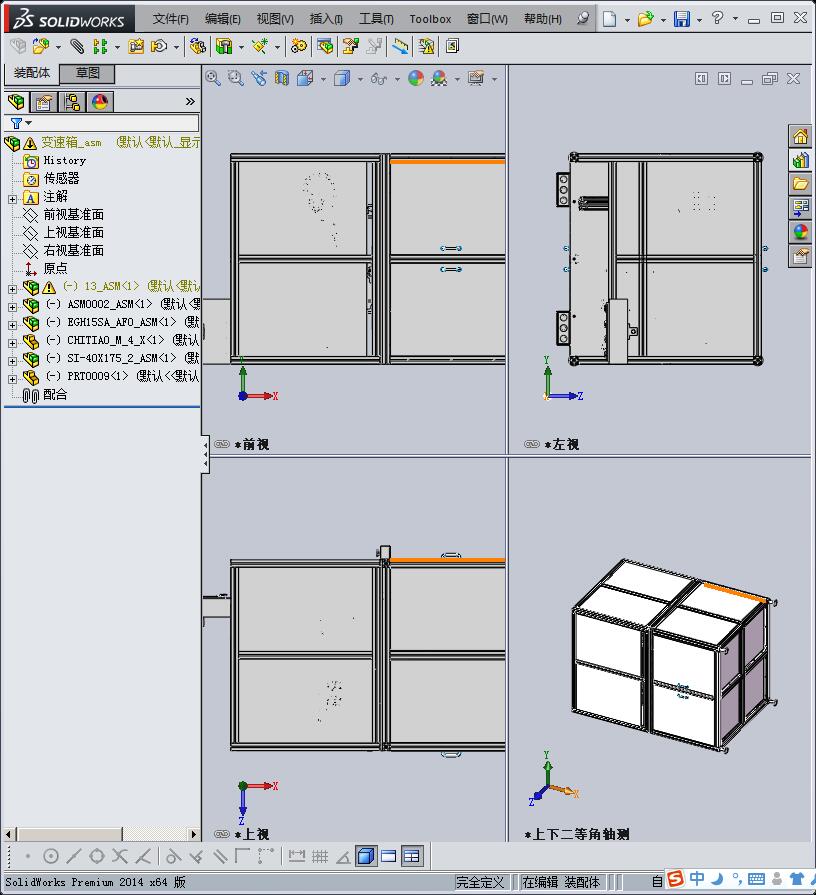
Task: Open the View Orientation dropdown arrow
Action: point(323,79)
